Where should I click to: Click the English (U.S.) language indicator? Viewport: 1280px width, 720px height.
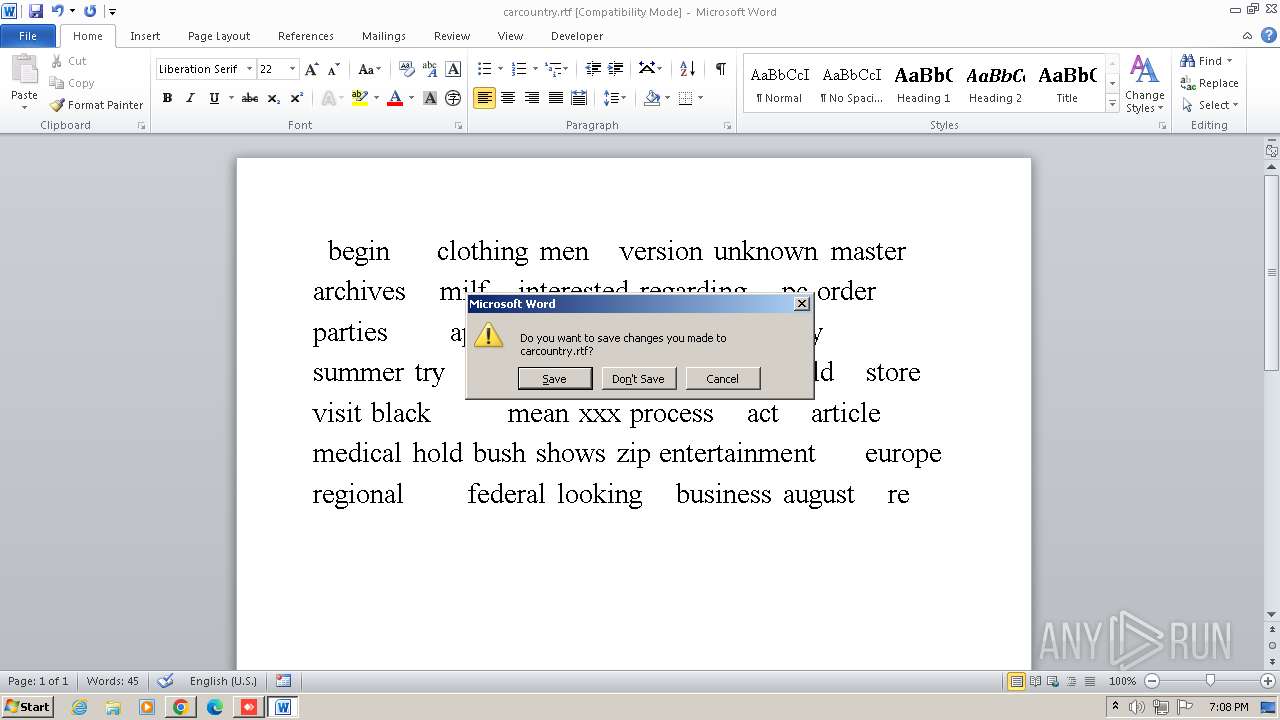[223, 681]
